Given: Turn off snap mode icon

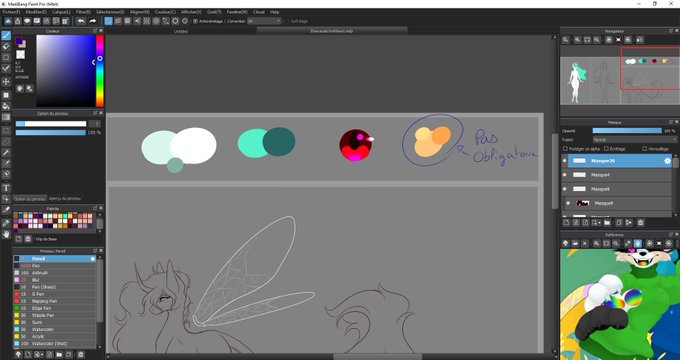Looking at the screenshot, I should [108, 21].
